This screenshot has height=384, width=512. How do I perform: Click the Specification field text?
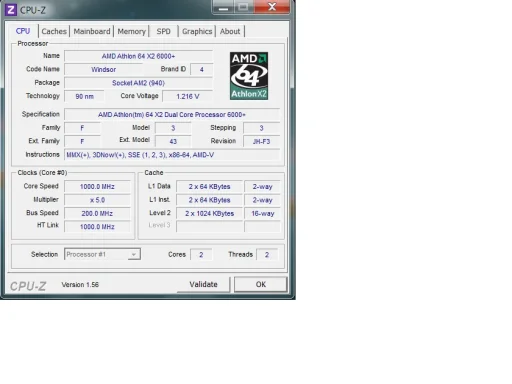point(172,114)
